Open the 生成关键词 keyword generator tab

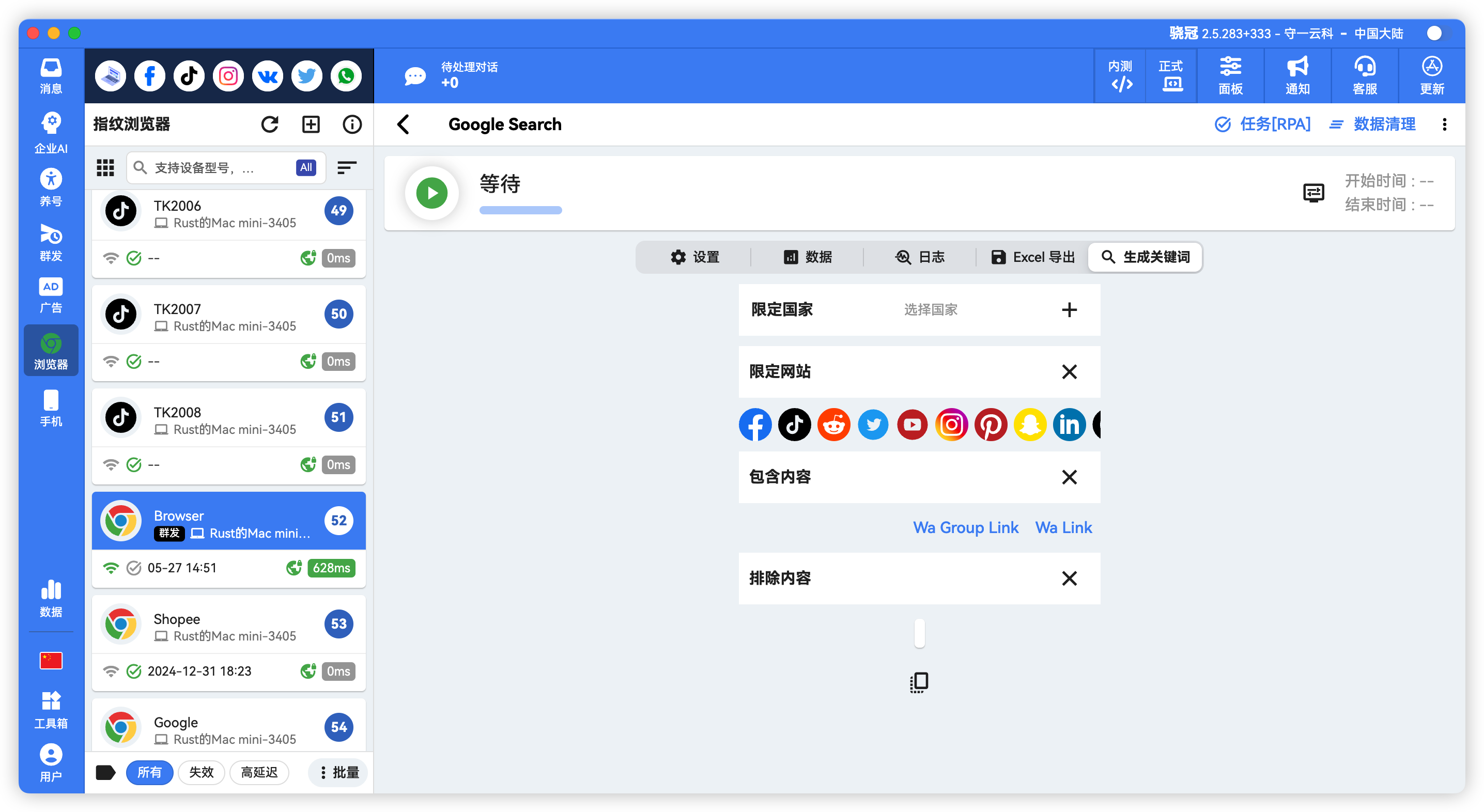click(1145, 257)
